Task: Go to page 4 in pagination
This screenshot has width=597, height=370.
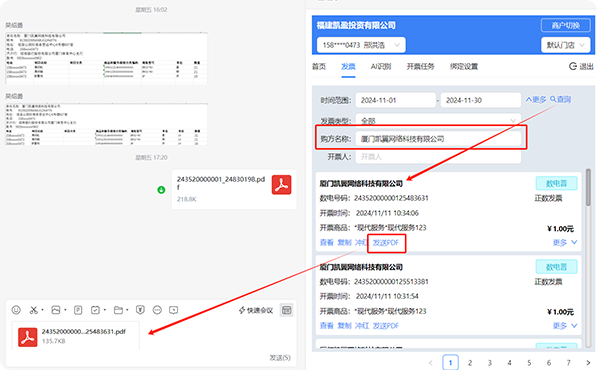Action: tap(509, 363)
